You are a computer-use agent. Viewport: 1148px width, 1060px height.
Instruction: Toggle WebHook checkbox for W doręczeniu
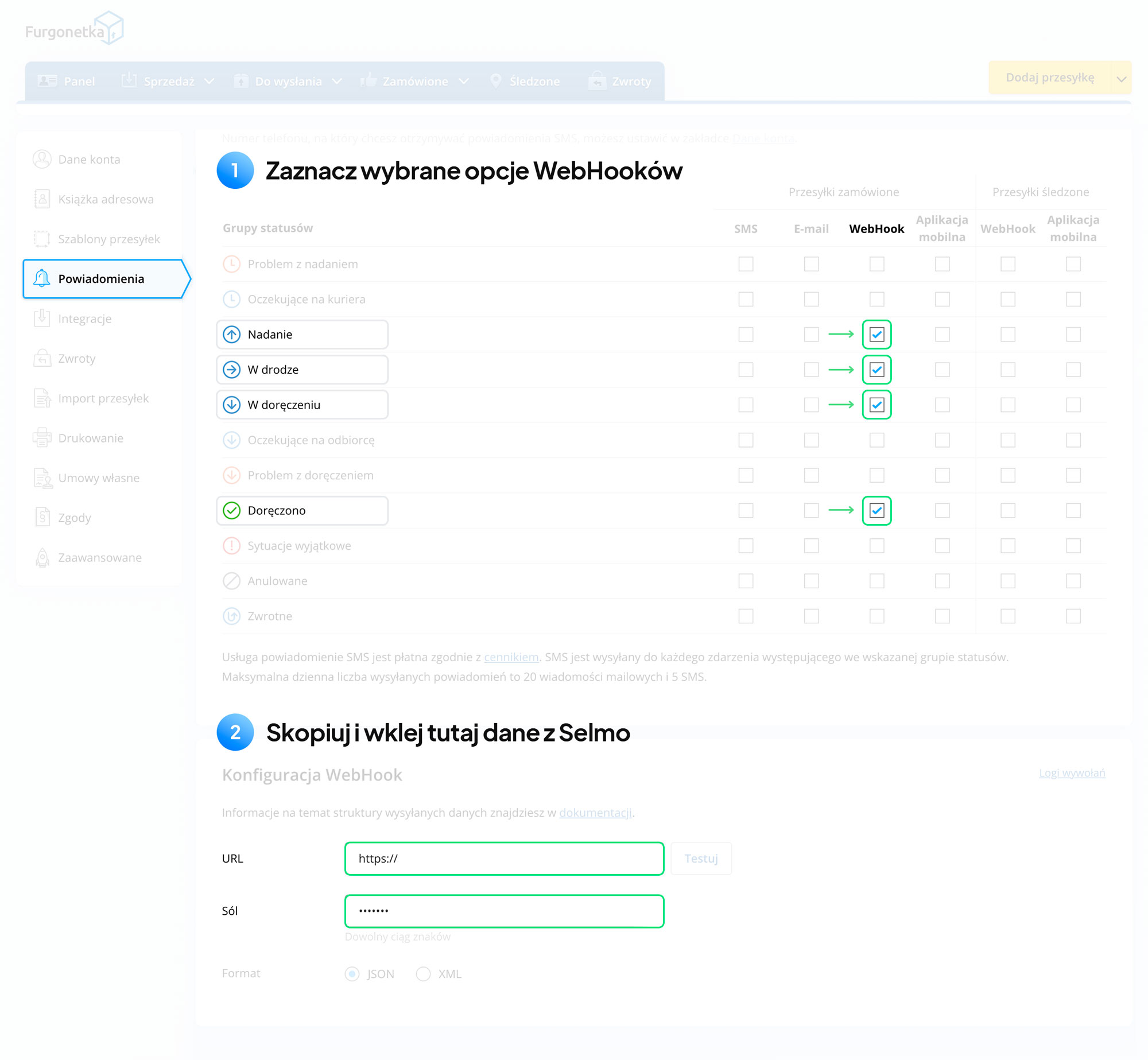click(876, 405)
